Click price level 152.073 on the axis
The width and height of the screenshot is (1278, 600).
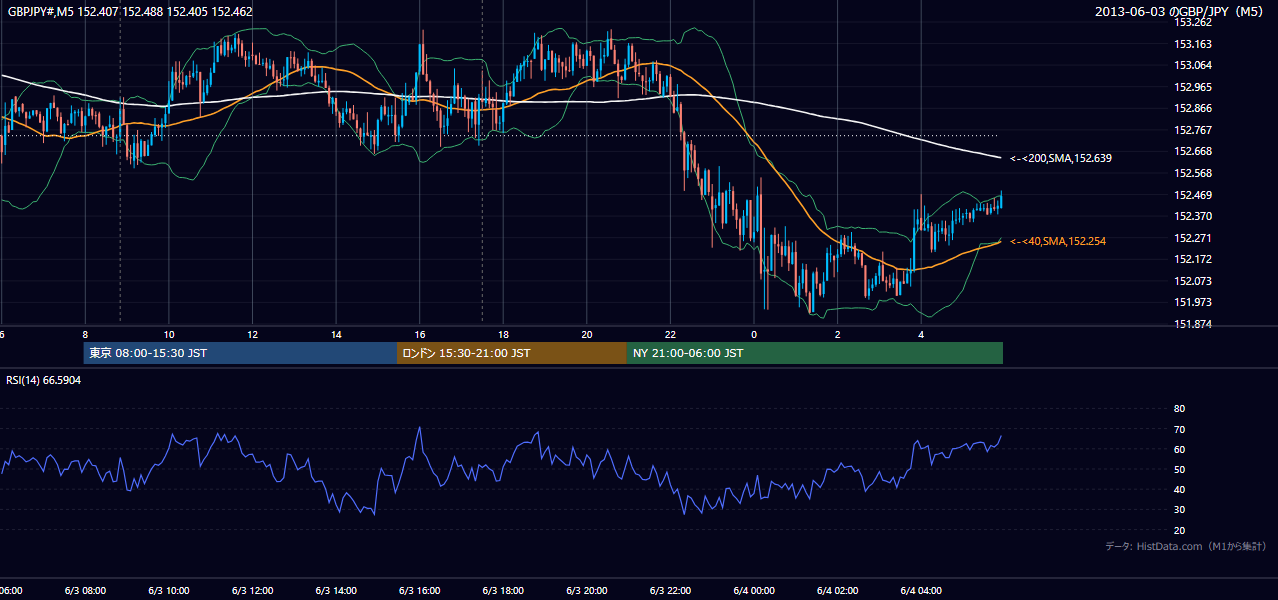(x=1193, y=281)
